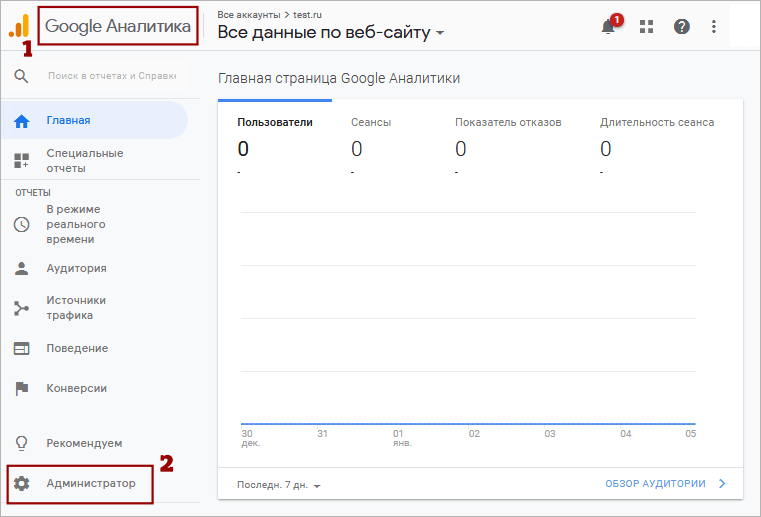This screenshot has height=517, width=761.
Task: Click the lightbulb icon for Рекомендуем
Action: coord(21,443)
